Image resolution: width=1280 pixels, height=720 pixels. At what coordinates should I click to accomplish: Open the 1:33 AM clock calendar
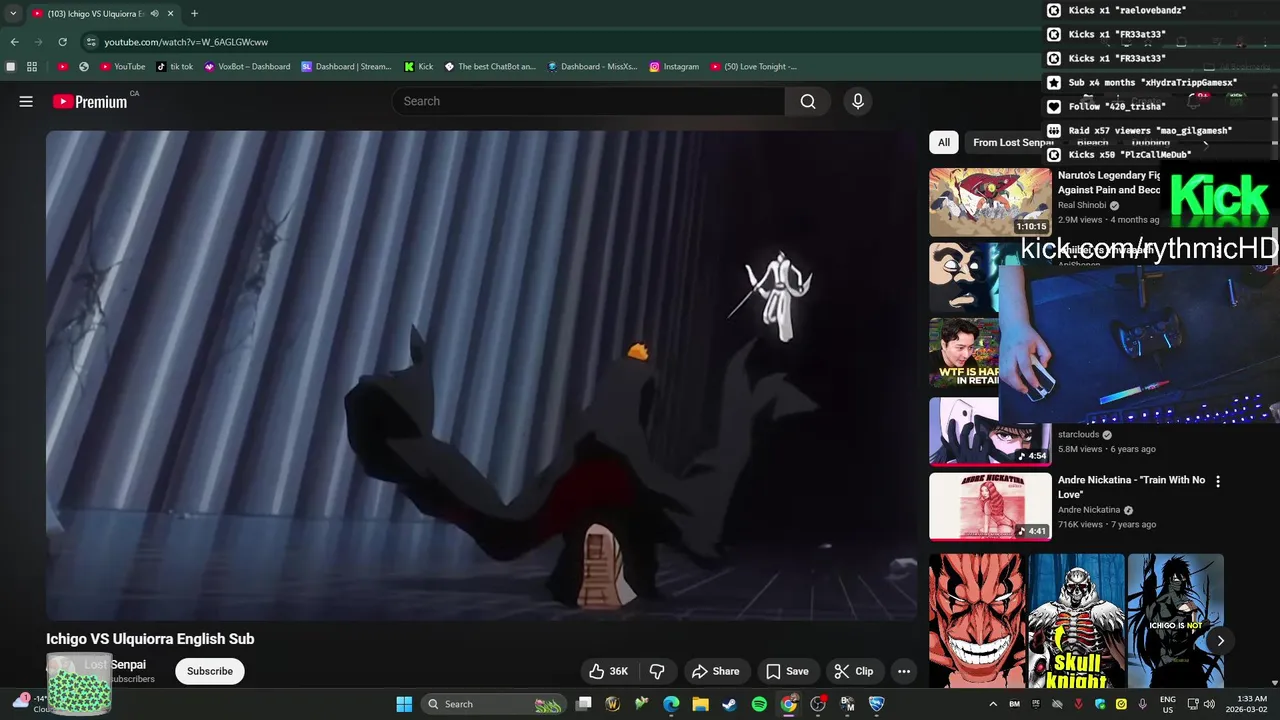pos(1245,704)
